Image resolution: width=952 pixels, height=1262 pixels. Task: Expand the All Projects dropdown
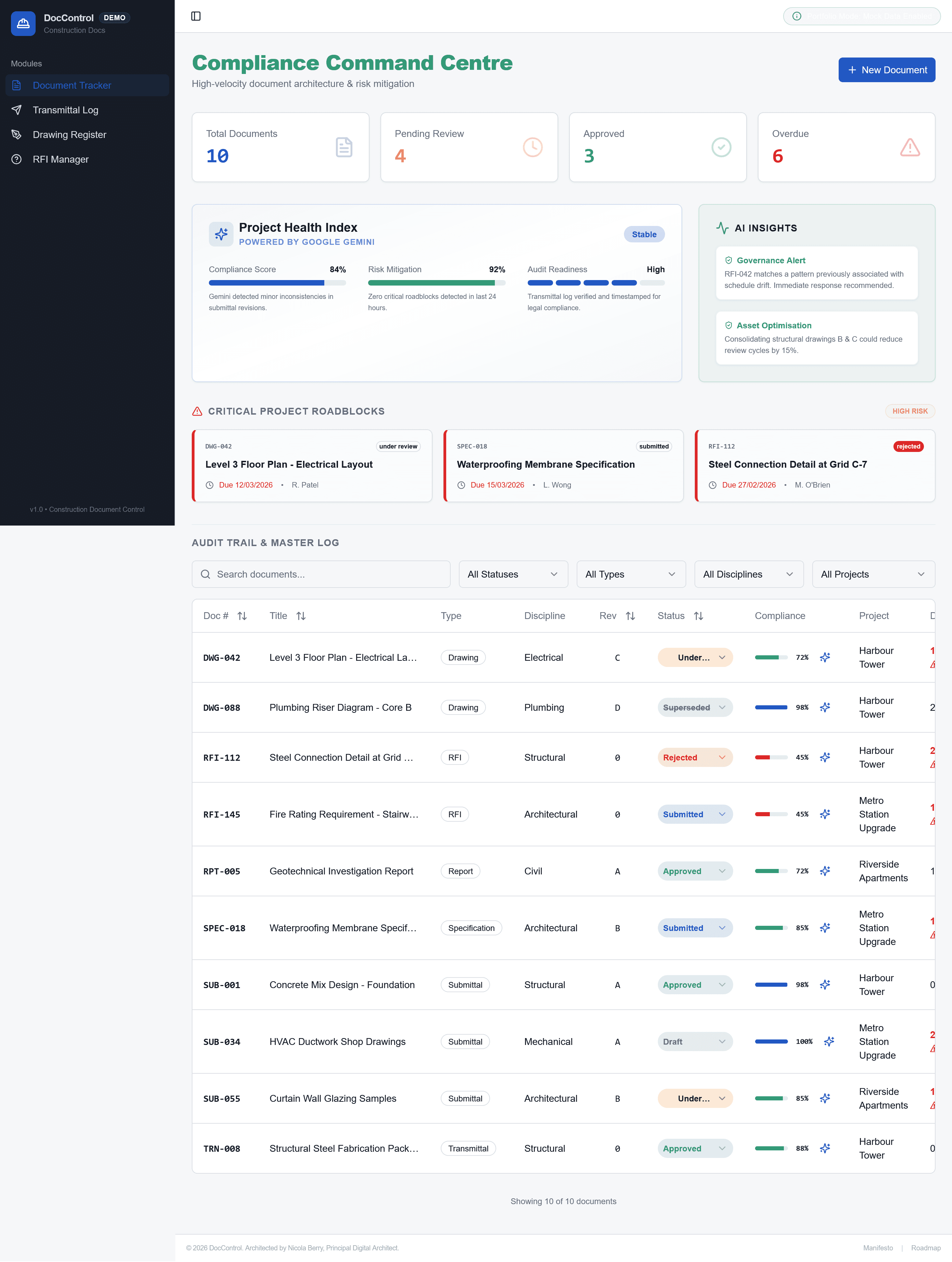pyautogui.click(x=873, y=574)
